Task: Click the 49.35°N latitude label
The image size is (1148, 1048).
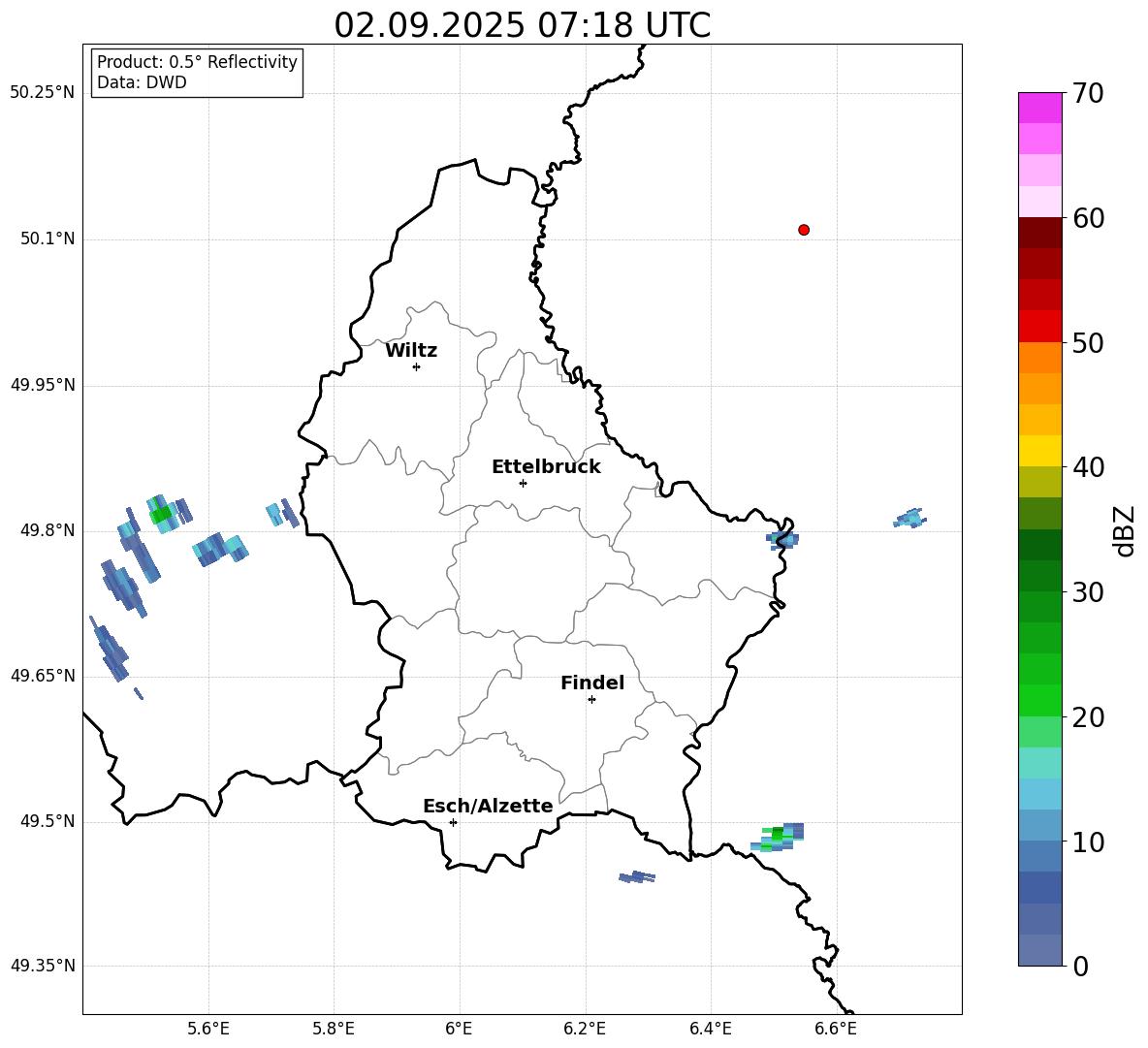Action: pyautogui.click(x=43, y=966)
